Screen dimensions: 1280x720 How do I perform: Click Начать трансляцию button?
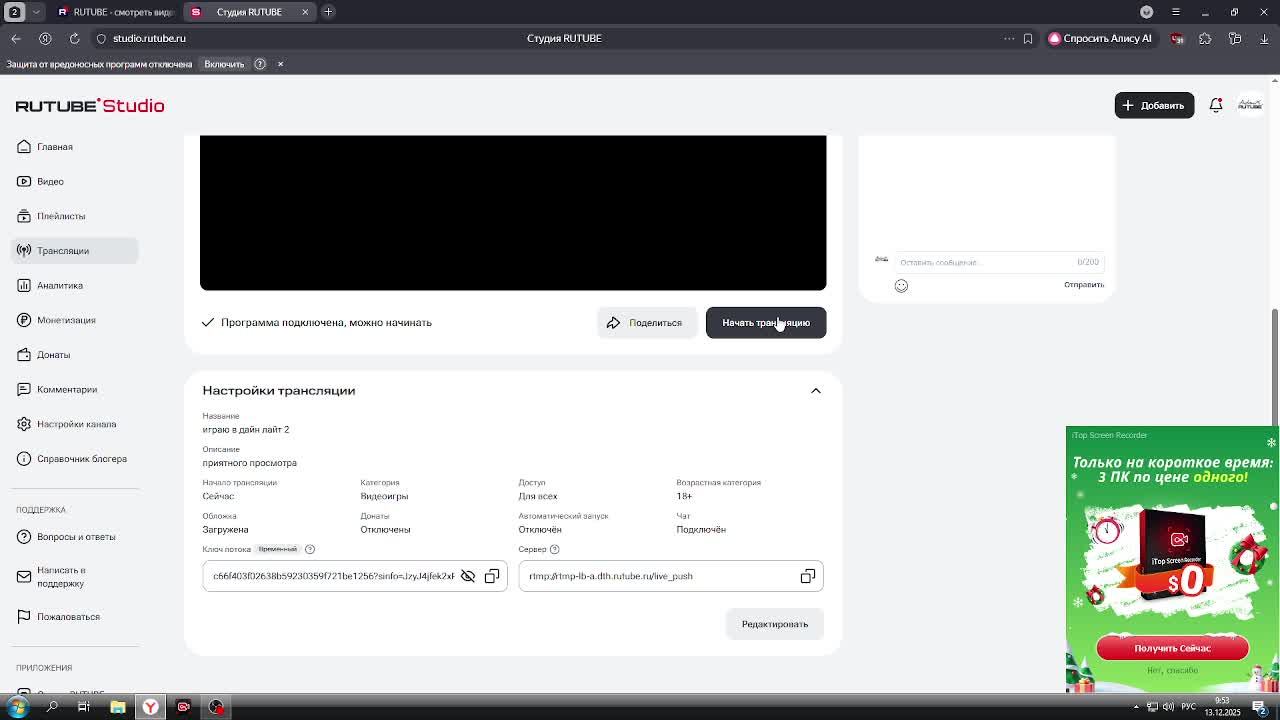(766, 323)
